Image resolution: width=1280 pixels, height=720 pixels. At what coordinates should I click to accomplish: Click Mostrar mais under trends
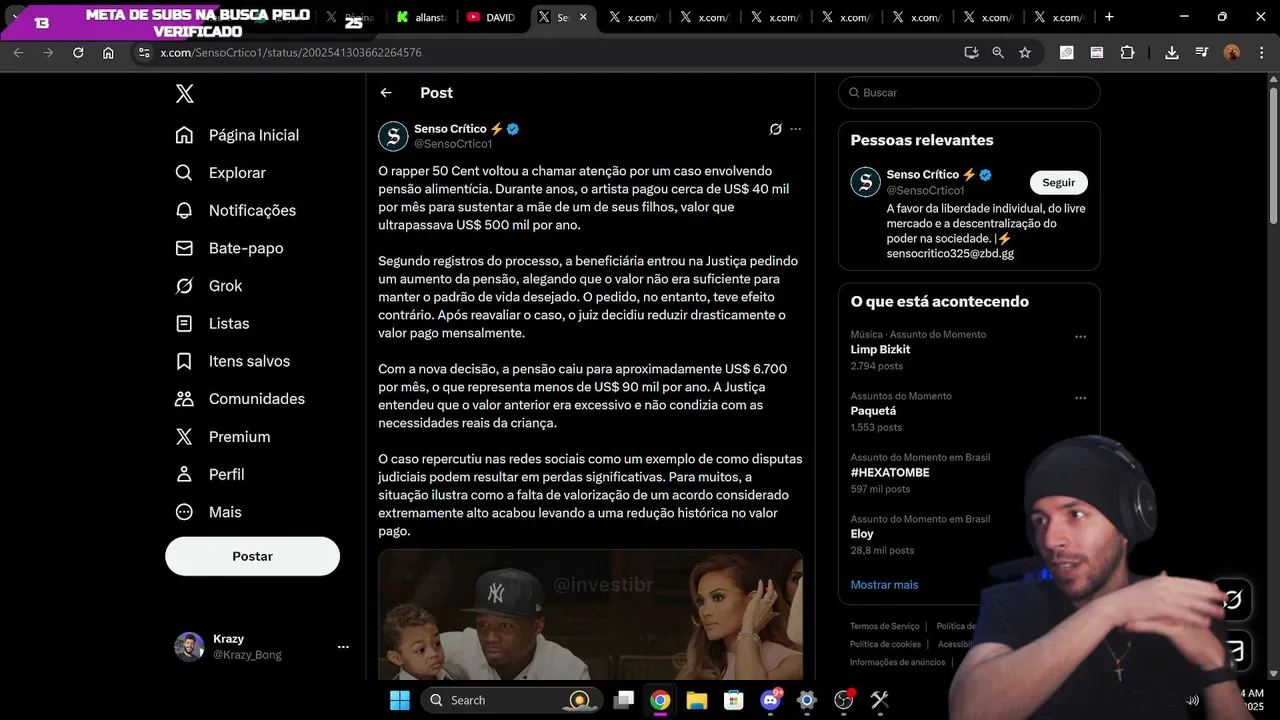884,585
